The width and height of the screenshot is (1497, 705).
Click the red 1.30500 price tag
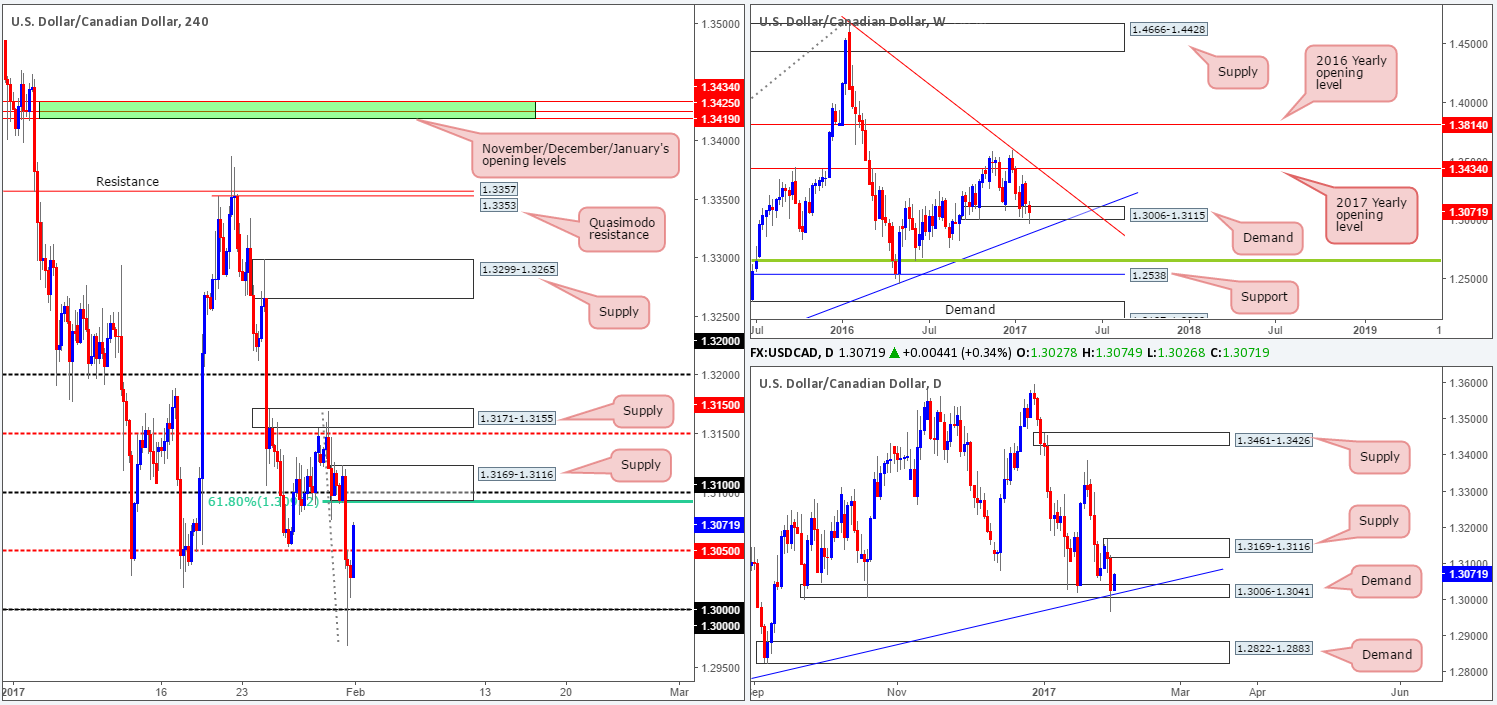coord(717,550)
